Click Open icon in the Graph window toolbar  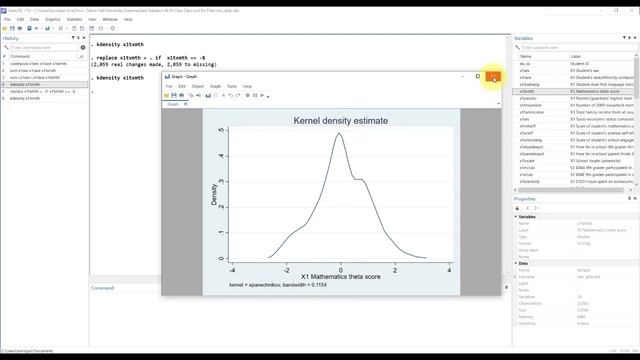[166, 96]
